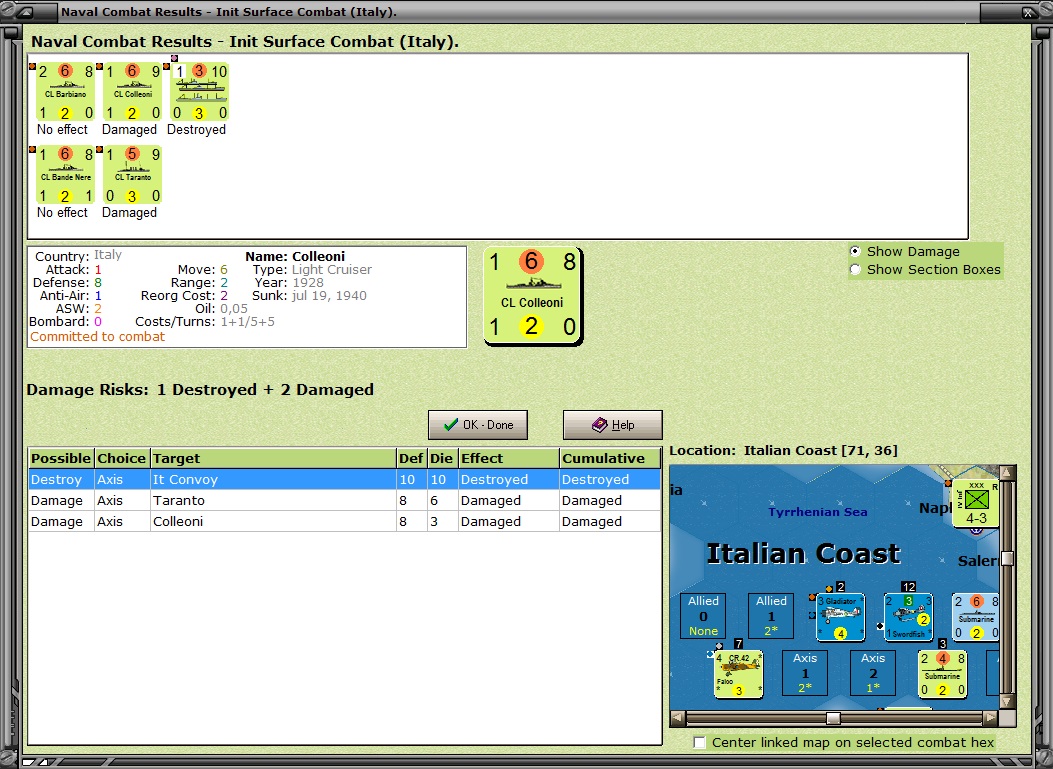Click the Def column header
Image resolution: width=1053 pixels, height=769 pixels.
pos(411,458)
